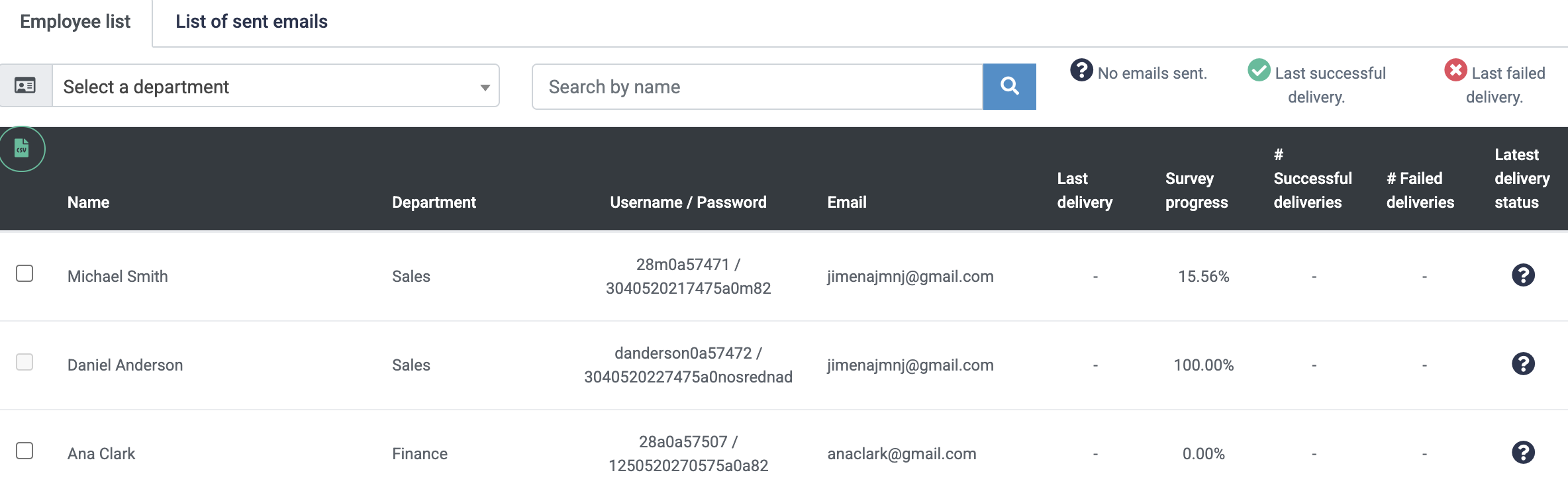Click the department dropdown arrow
The height and width of the screenshot is (491, 1568).
485,87
